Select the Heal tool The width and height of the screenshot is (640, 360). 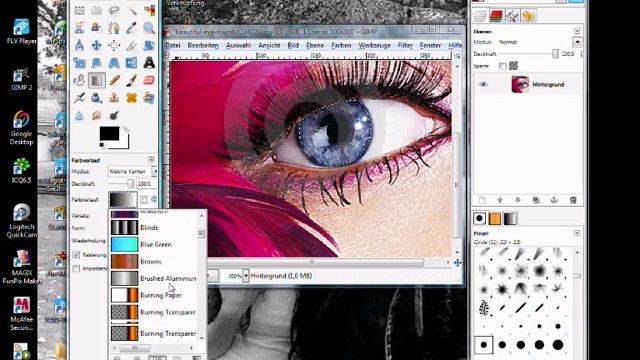click(131, 98)
